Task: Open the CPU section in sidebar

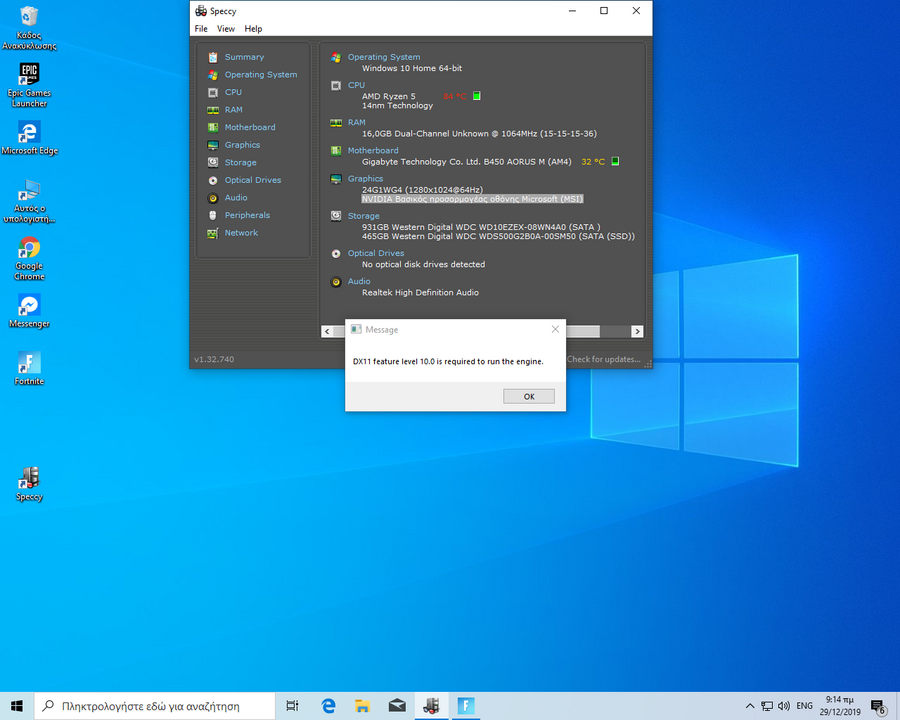Action: coord(233,92)
